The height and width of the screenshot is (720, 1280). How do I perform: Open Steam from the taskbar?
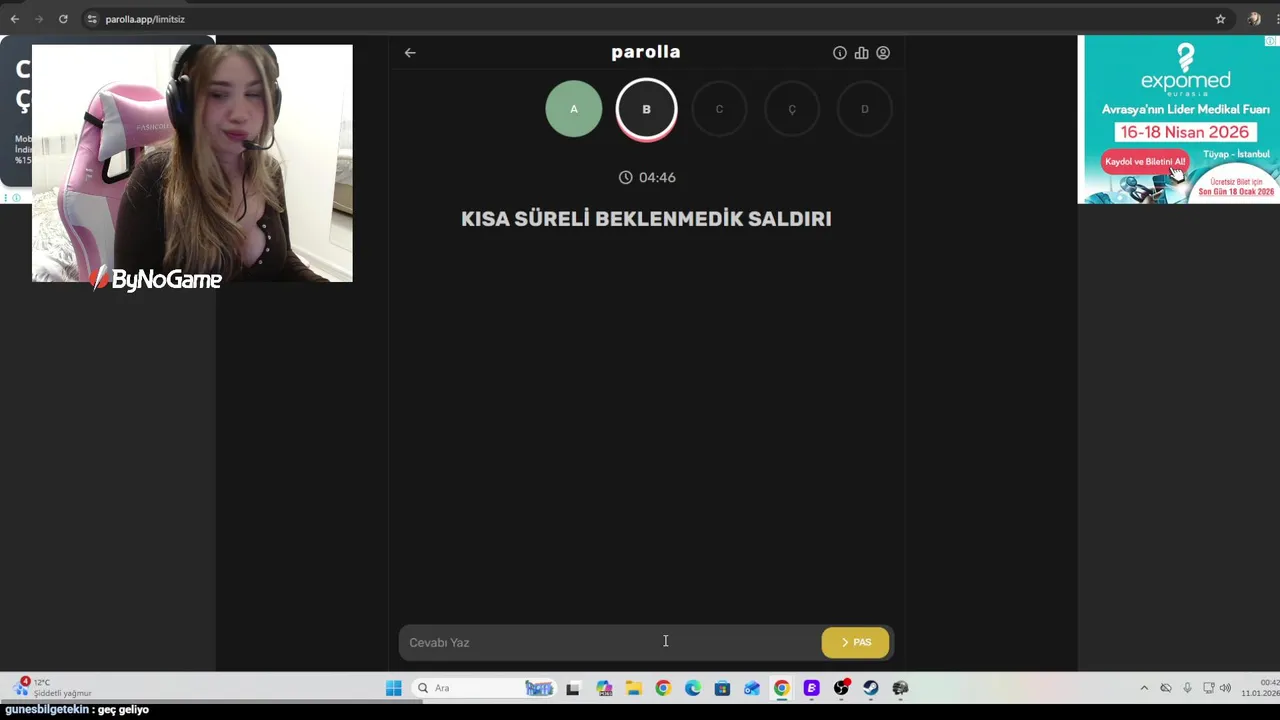[x=871, y=688]
